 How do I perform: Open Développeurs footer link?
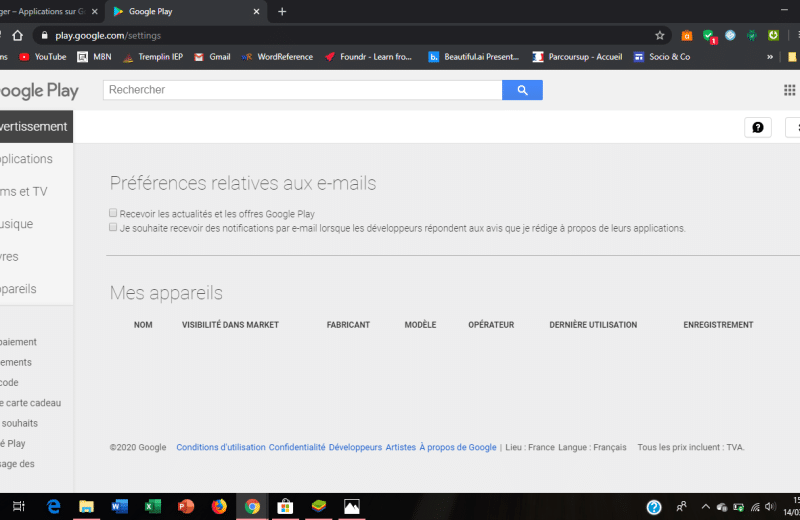tap(355, 448)
